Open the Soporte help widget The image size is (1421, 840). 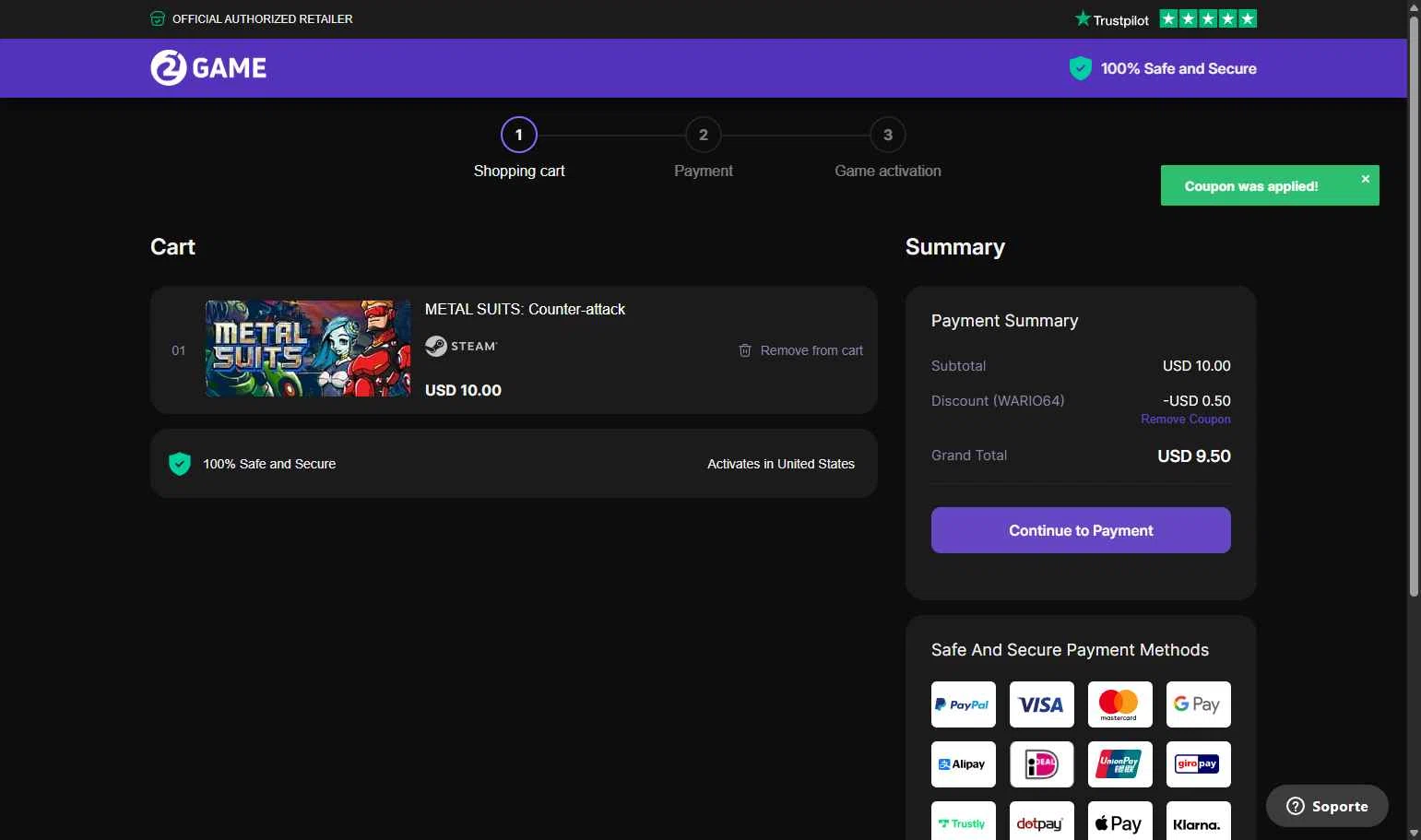[1327, 806]
